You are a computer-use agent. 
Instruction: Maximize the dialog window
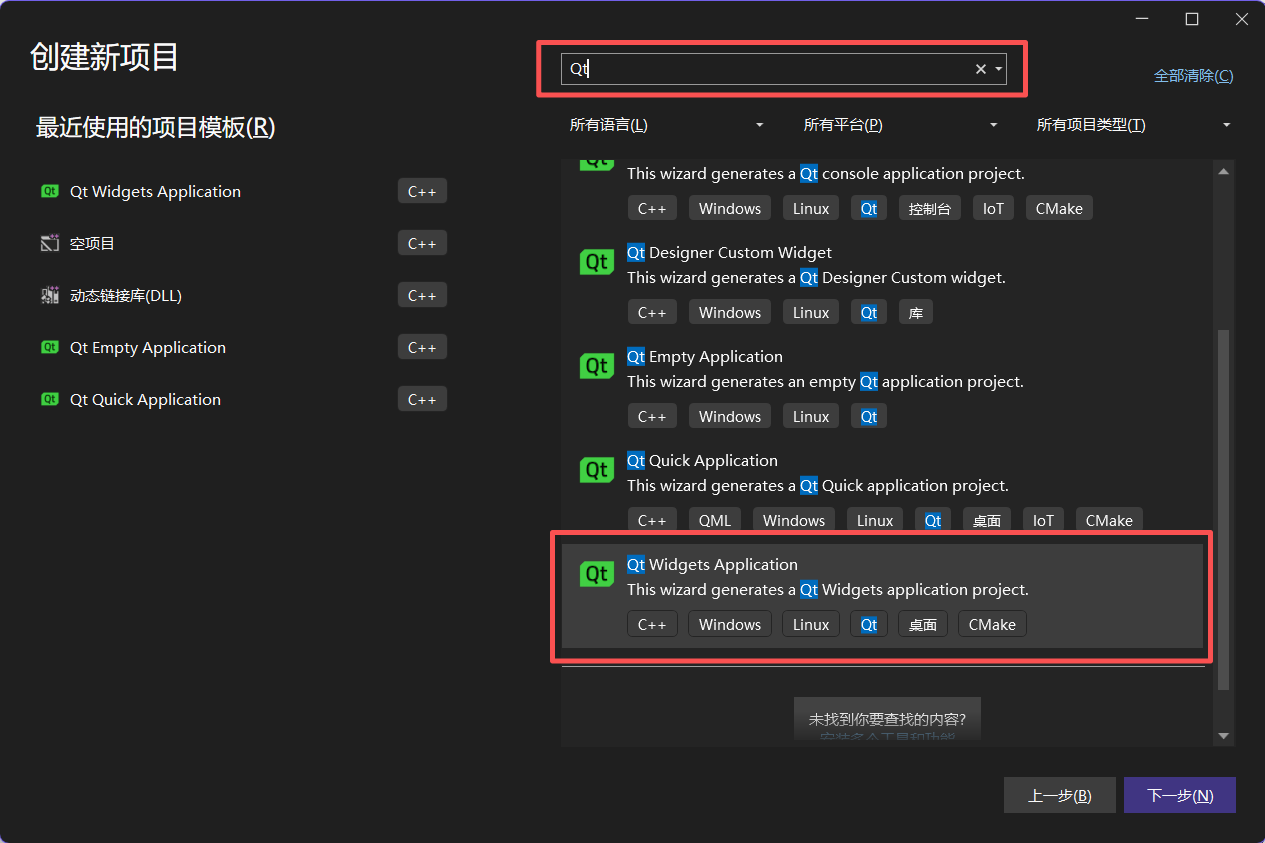(x=1192, y=19)
